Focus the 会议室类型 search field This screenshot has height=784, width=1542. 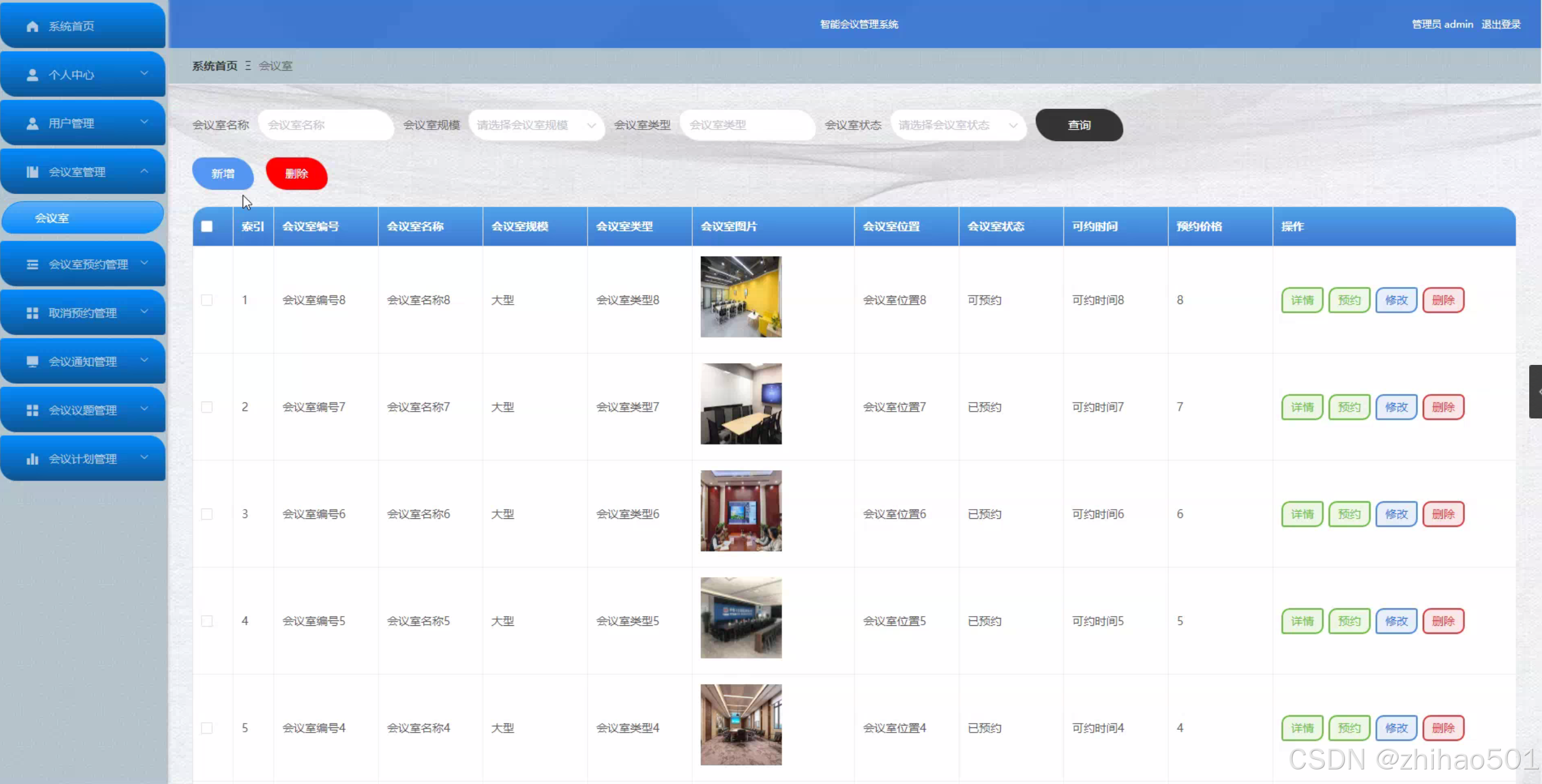point(747,125)
